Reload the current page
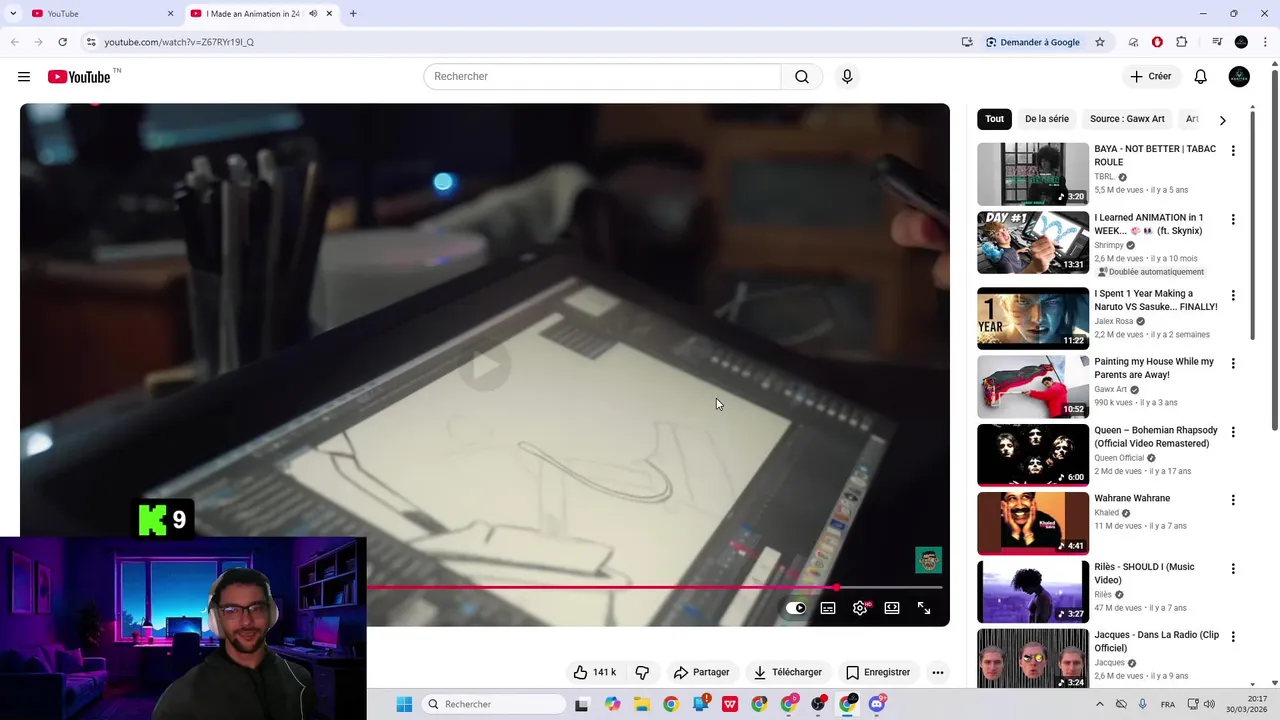Image resolution: width=1280 pixels, height=720 pixels. click(x=62, y=42)
